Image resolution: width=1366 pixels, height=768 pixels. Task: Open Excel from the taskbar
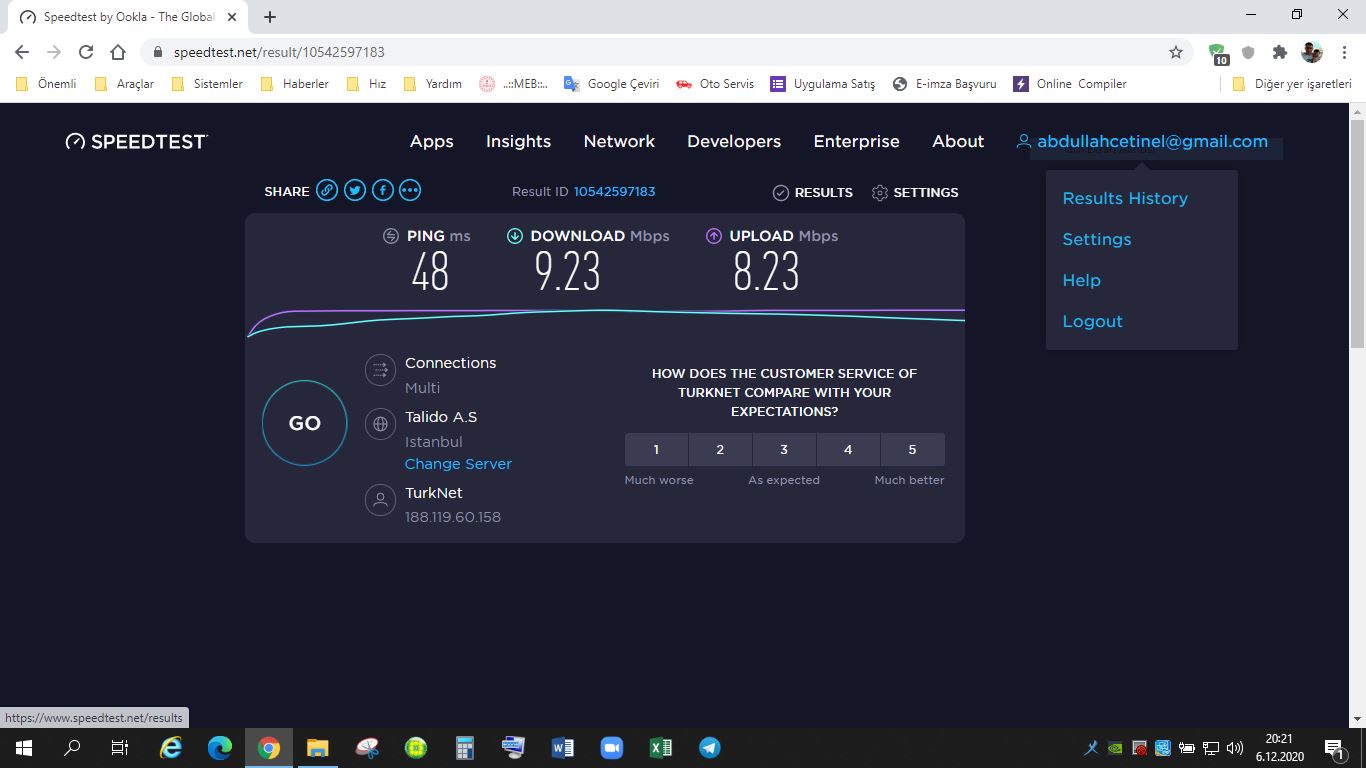pos(660,747)
